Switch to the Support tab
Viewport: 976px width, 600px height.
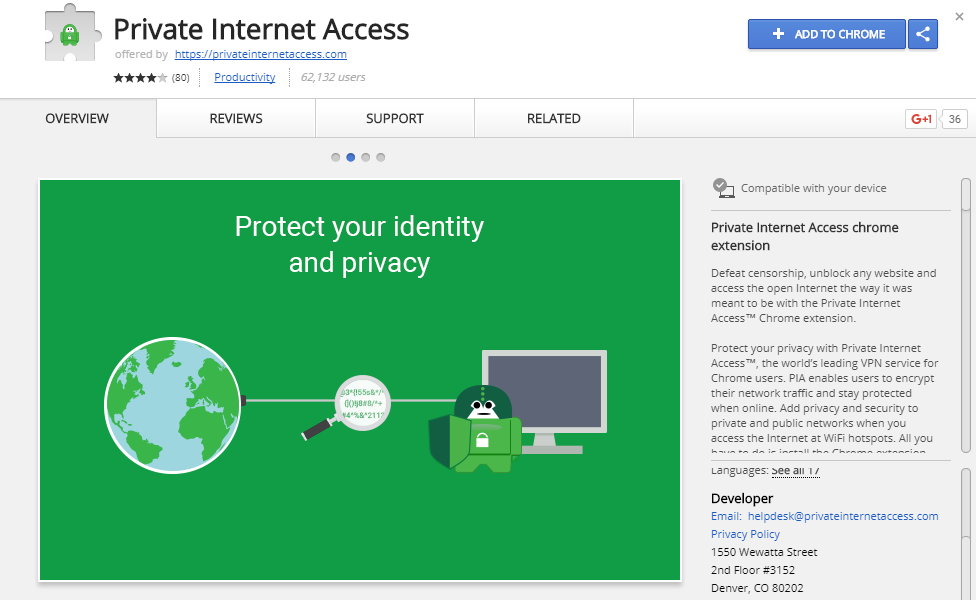pos(395,118)
